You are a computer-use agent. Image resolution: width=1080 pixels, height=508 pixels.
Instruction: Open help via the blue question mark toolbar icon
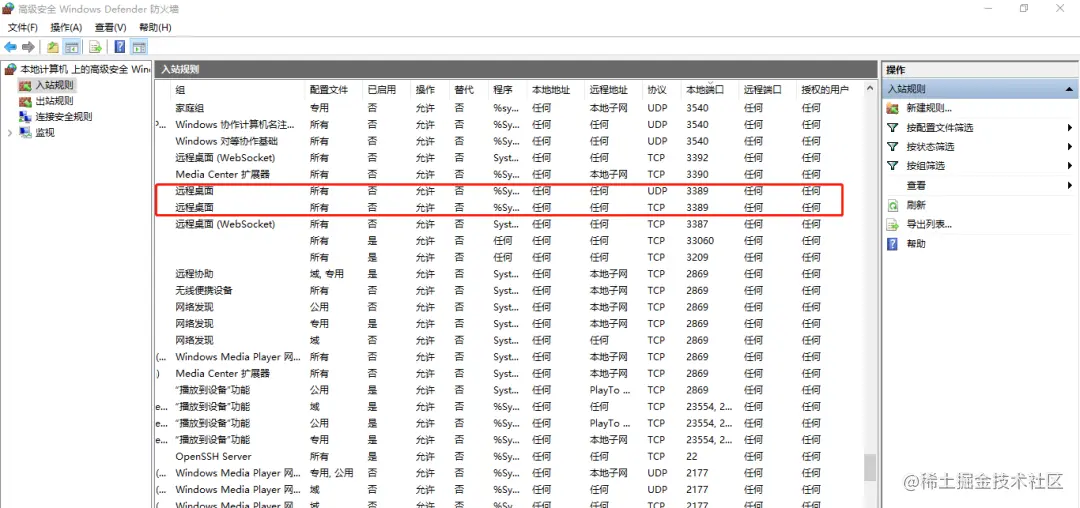tap(120, 47)
